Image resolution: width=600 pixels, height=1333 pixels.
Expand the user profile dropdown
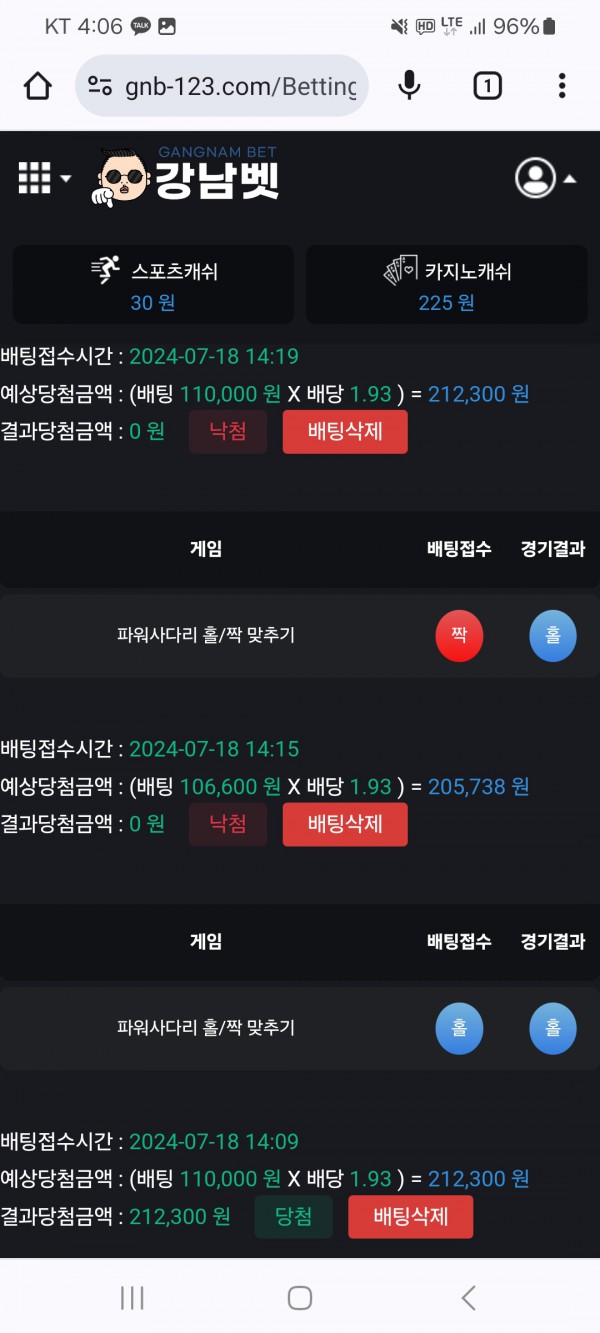[546, 179]
